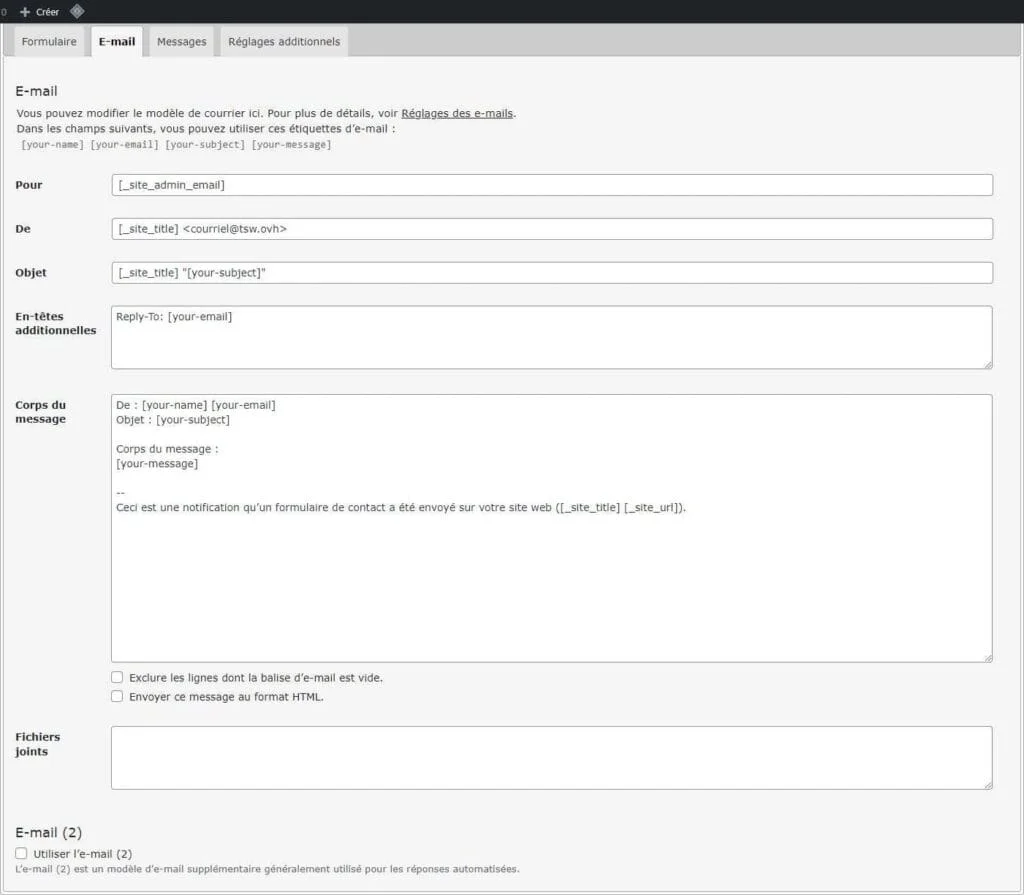
Task: Click inside the Corps du message text area
Action: 551,580
